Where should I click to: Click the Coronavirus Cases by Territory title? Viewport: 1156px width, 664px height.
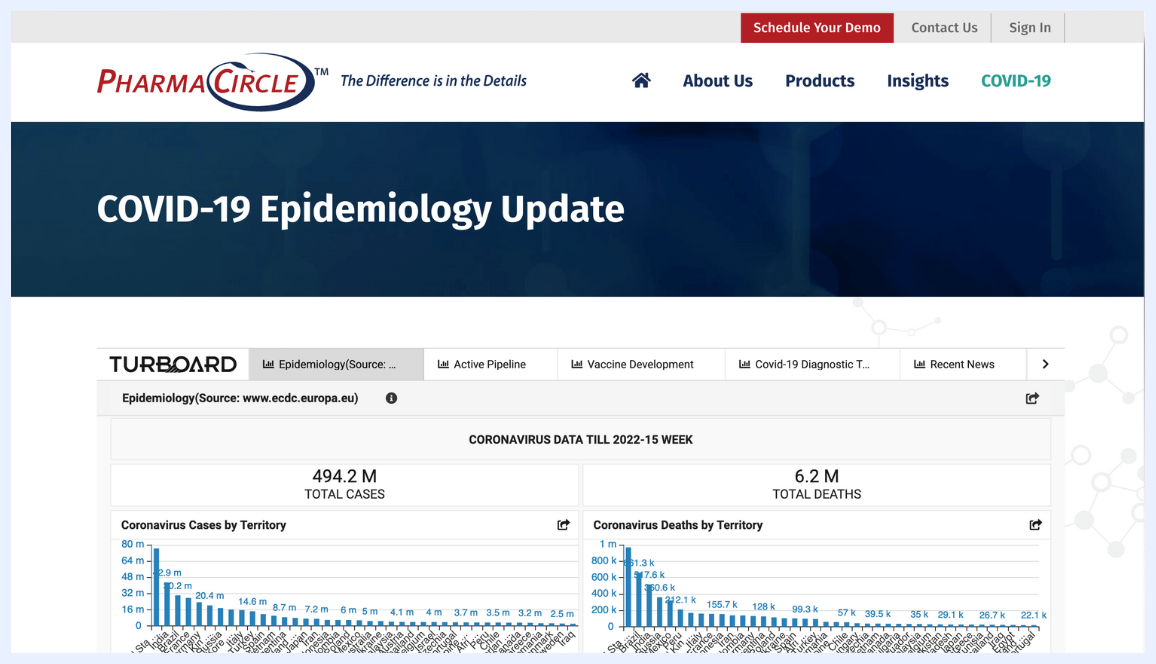[203, 525]
